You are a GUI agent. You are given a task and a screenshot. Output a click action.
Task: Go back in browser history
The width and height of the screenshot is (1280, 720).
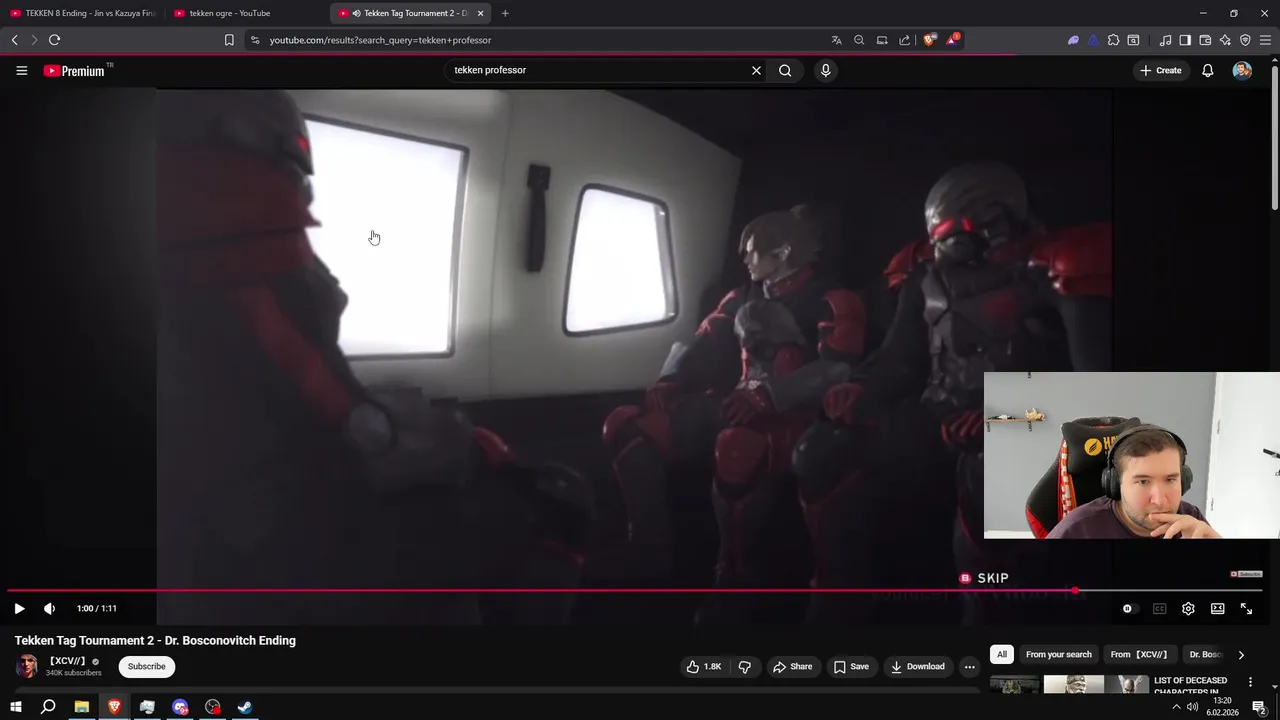(14, 40)
